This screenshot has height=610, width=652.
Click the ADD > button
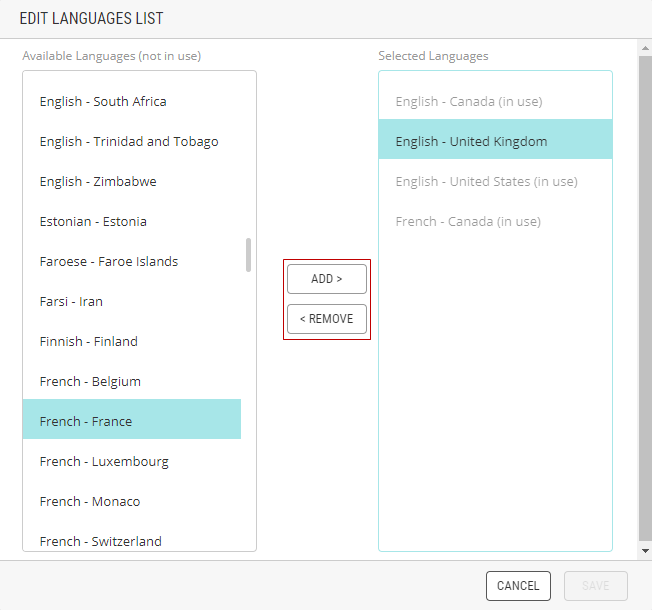(327, 279)
